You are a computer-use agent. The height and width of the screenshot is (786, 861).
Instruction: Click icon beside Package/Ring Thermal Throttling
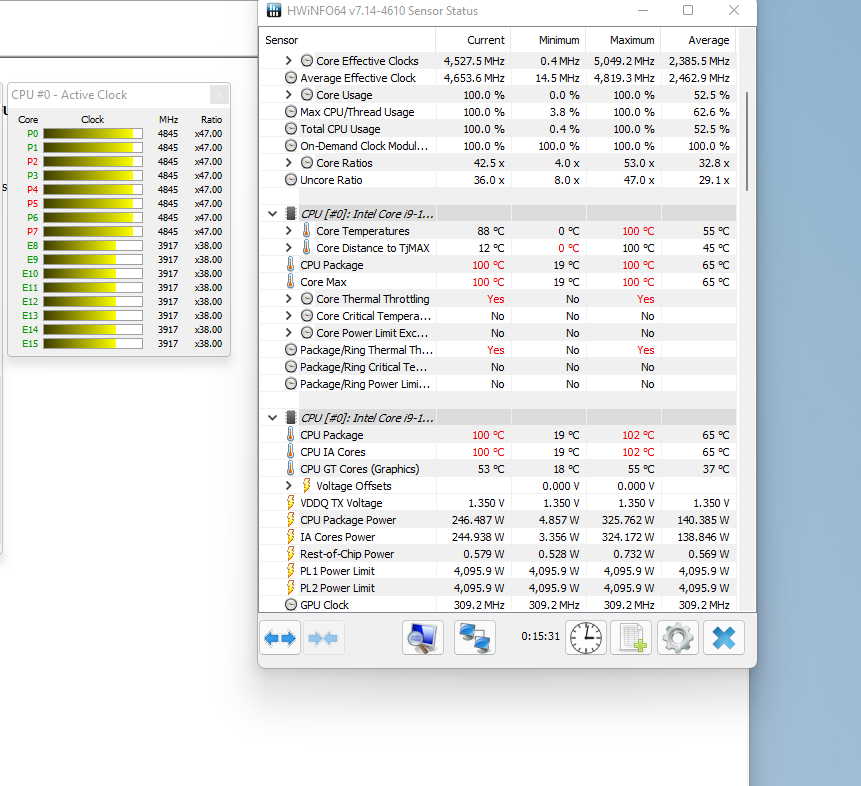point(291,350)
